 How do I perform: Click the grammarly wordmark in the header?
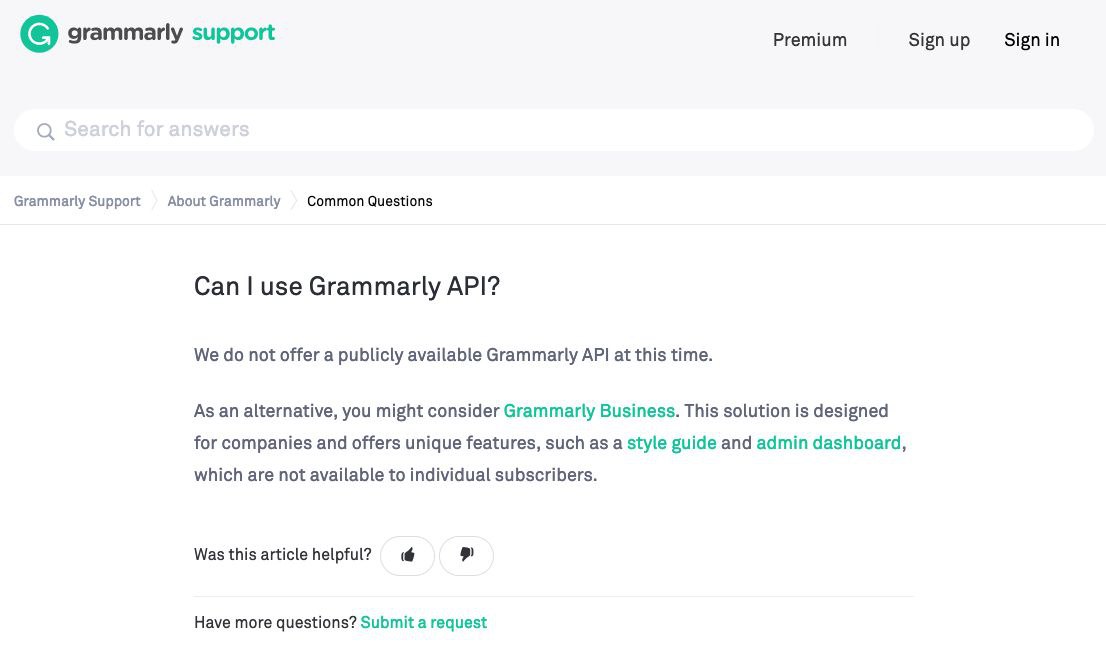click(125, 34)
